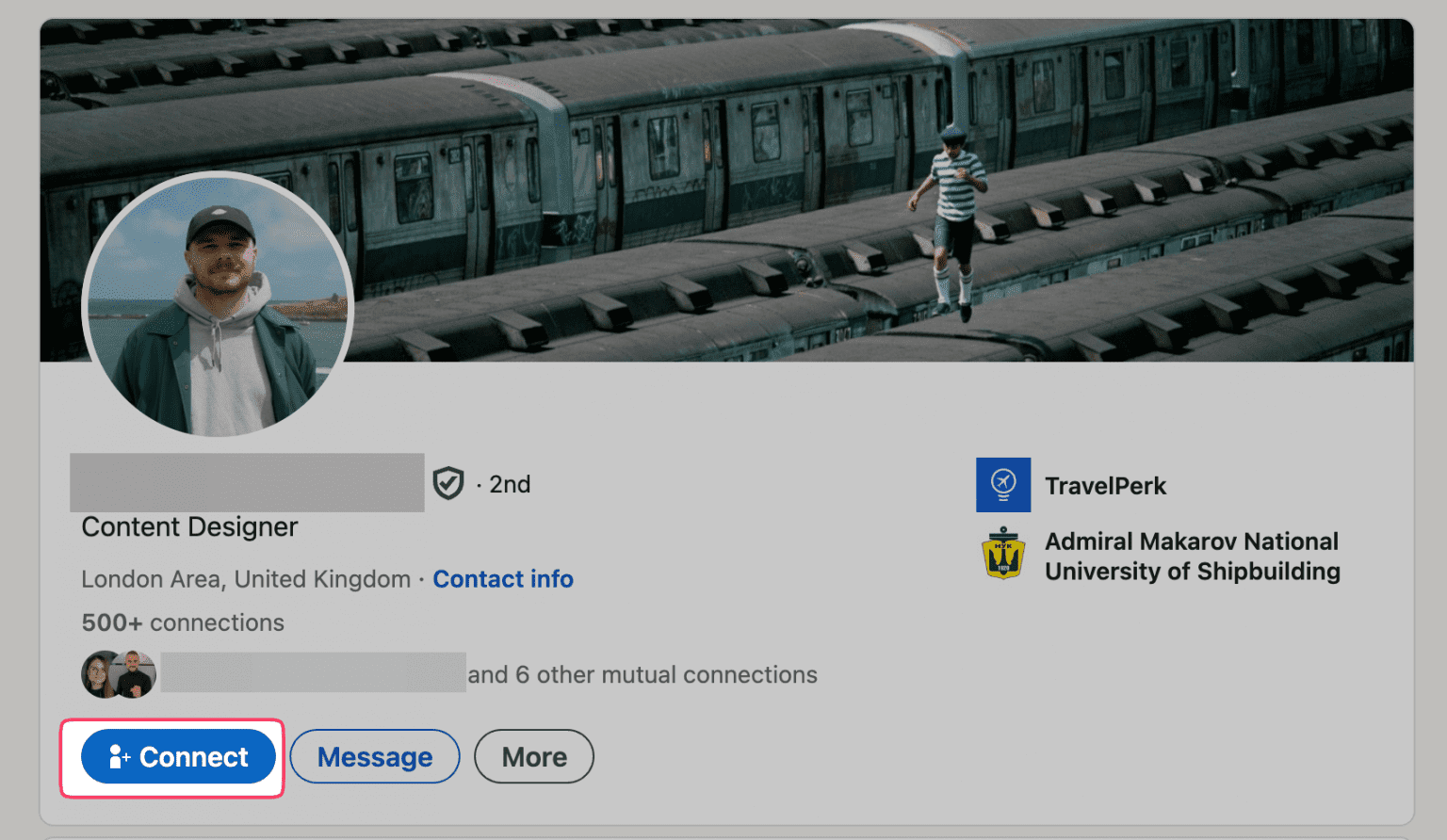Image resolution: width=1447 pixels, height=840 pixels.
Task: Click the circular profile photo
Action: (x=219, y=304)
